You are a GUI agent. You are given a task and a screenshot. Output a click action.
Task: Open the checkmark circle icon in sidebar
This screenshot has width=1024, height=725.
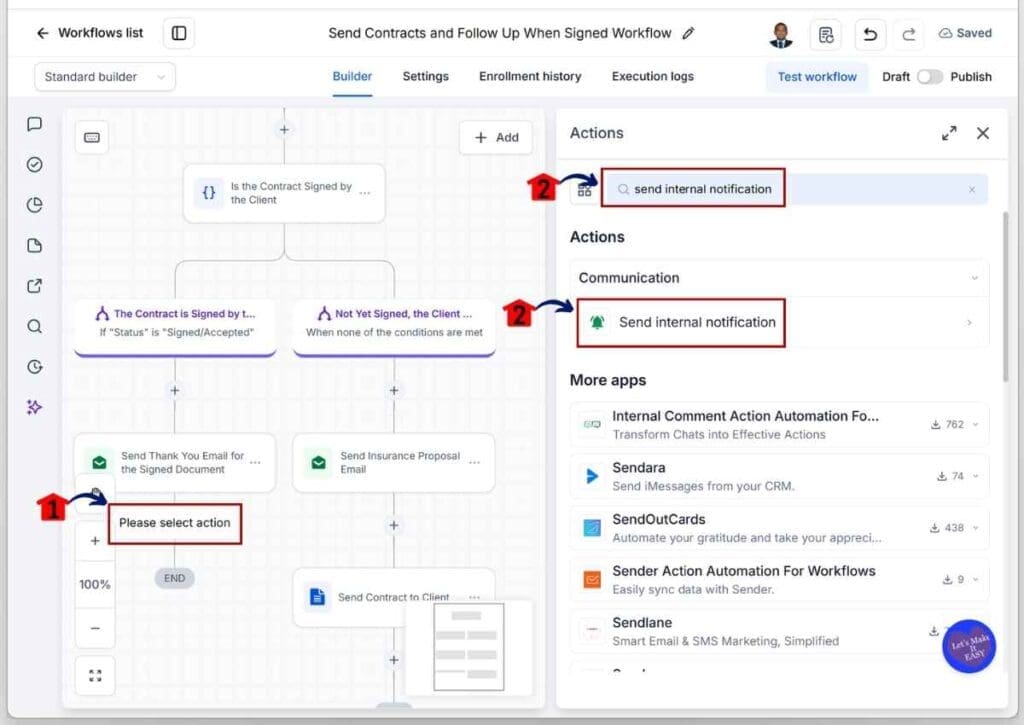[x=35, y=165]
